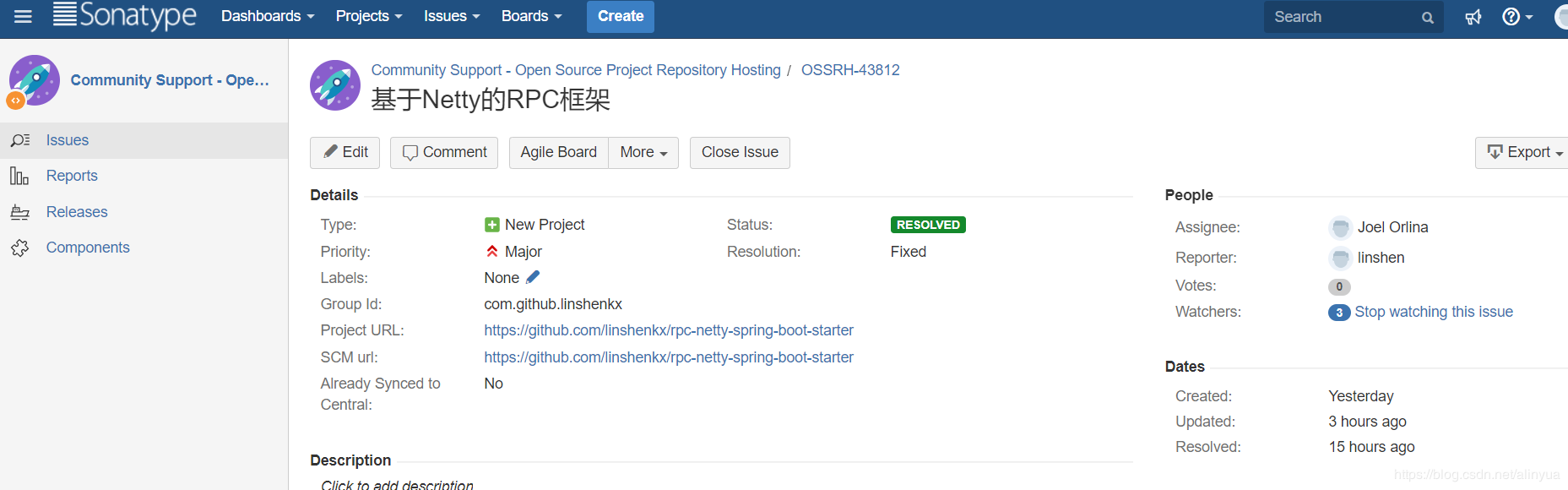
Task: Click the blue Create button
Action: [621, 16]
